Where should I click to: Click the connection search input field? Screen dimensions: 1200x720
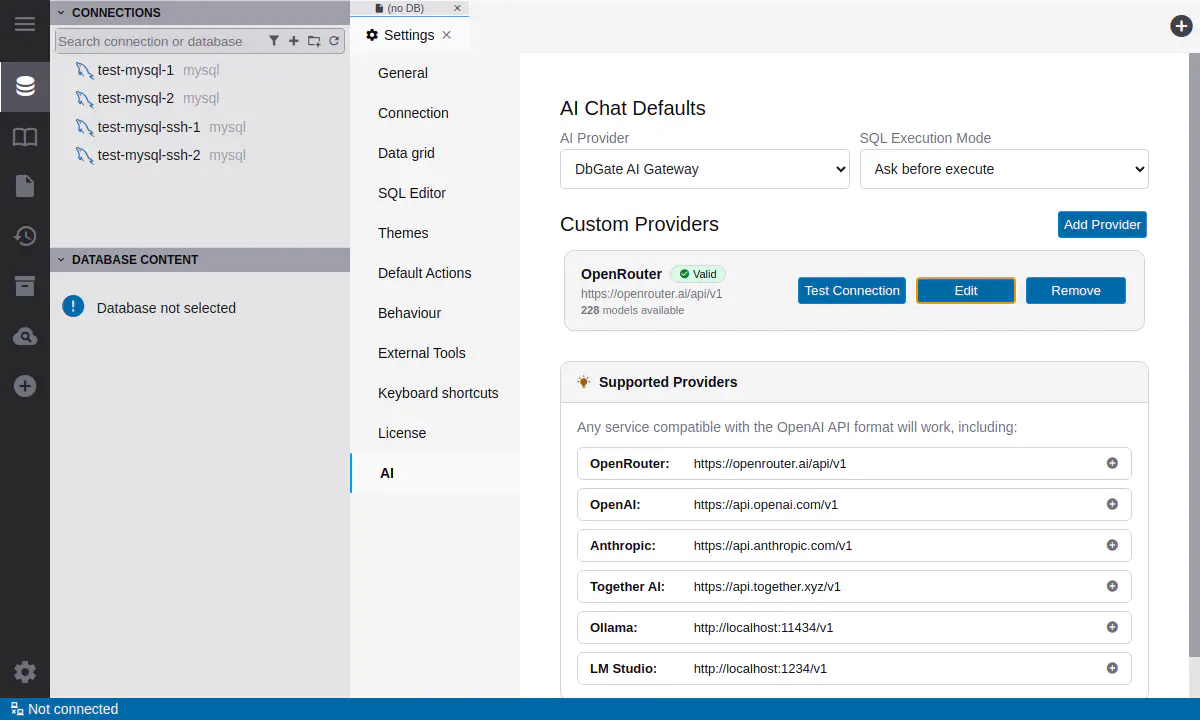[x=158, y=41]
